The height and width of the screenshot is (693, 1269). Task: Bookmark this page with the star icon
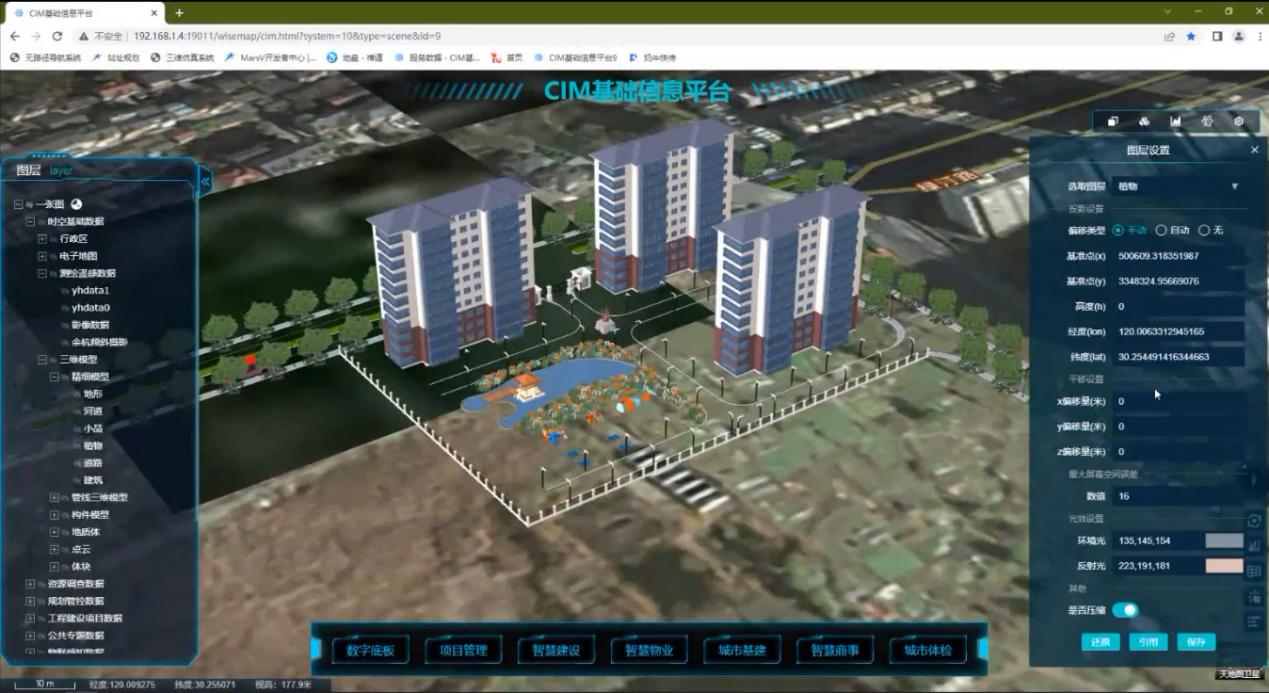click(x=1191, y=36)
